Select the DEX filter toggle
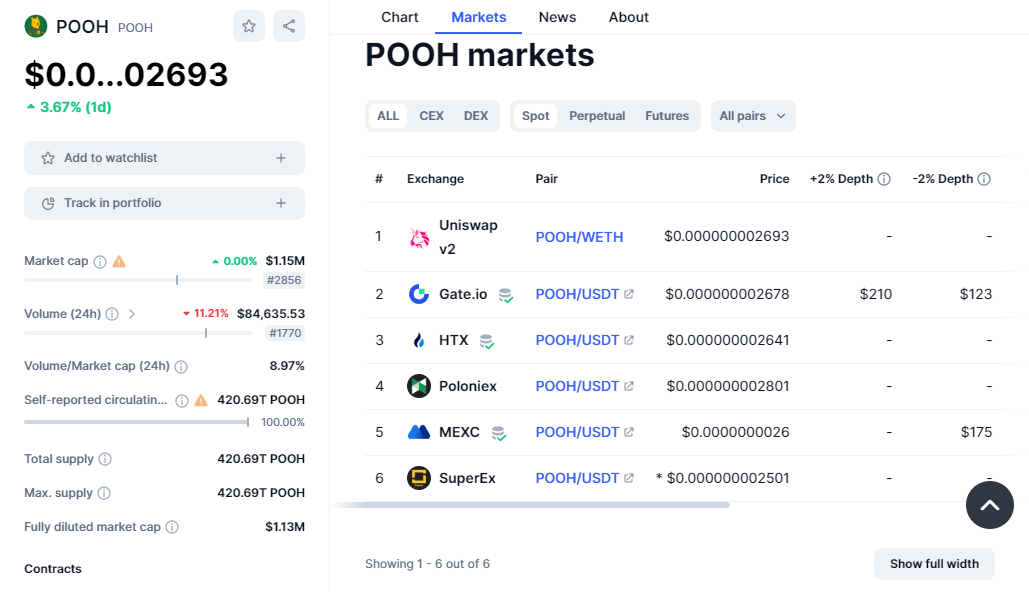 (476, 116)
